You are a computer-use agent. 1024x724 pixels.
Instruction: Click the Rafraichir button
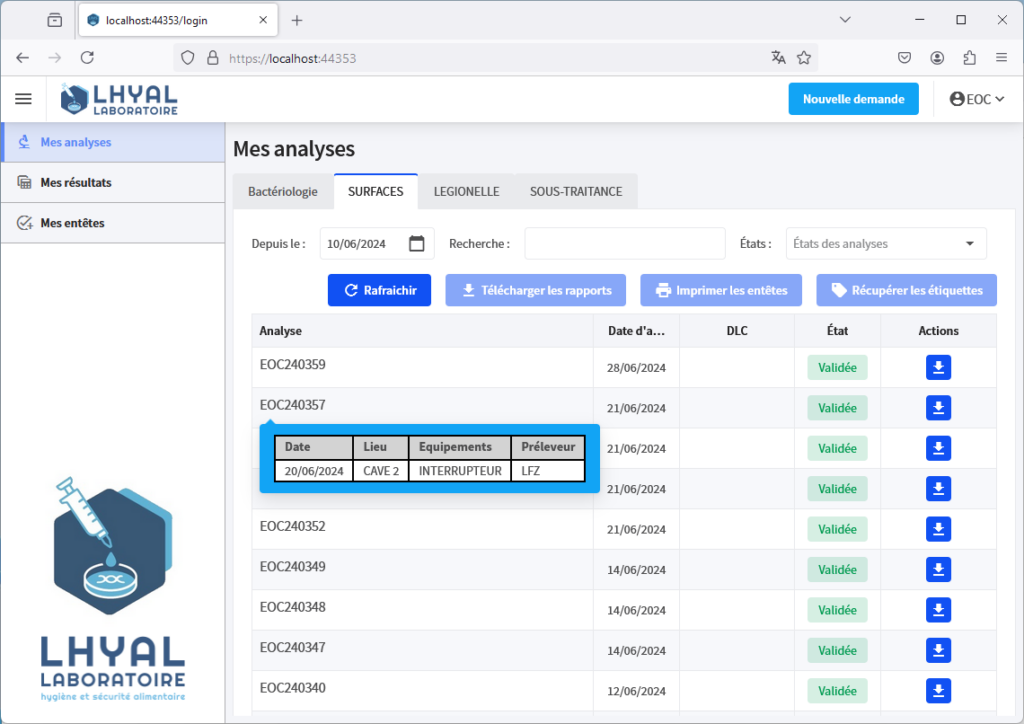pos(379,291)
